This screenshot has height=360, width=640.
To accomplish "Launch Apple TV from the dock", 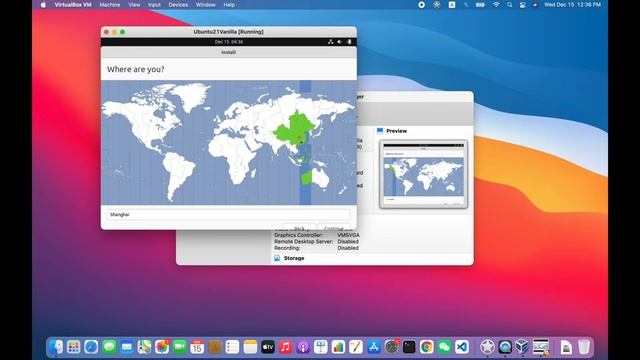I will tap(268, 347).
